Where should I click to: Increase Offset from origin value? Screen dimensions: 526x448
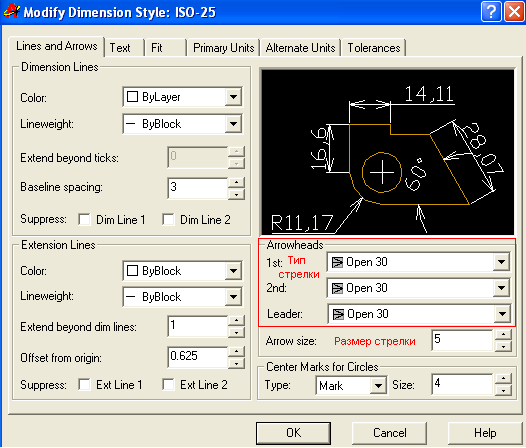[x=236, y=351]
